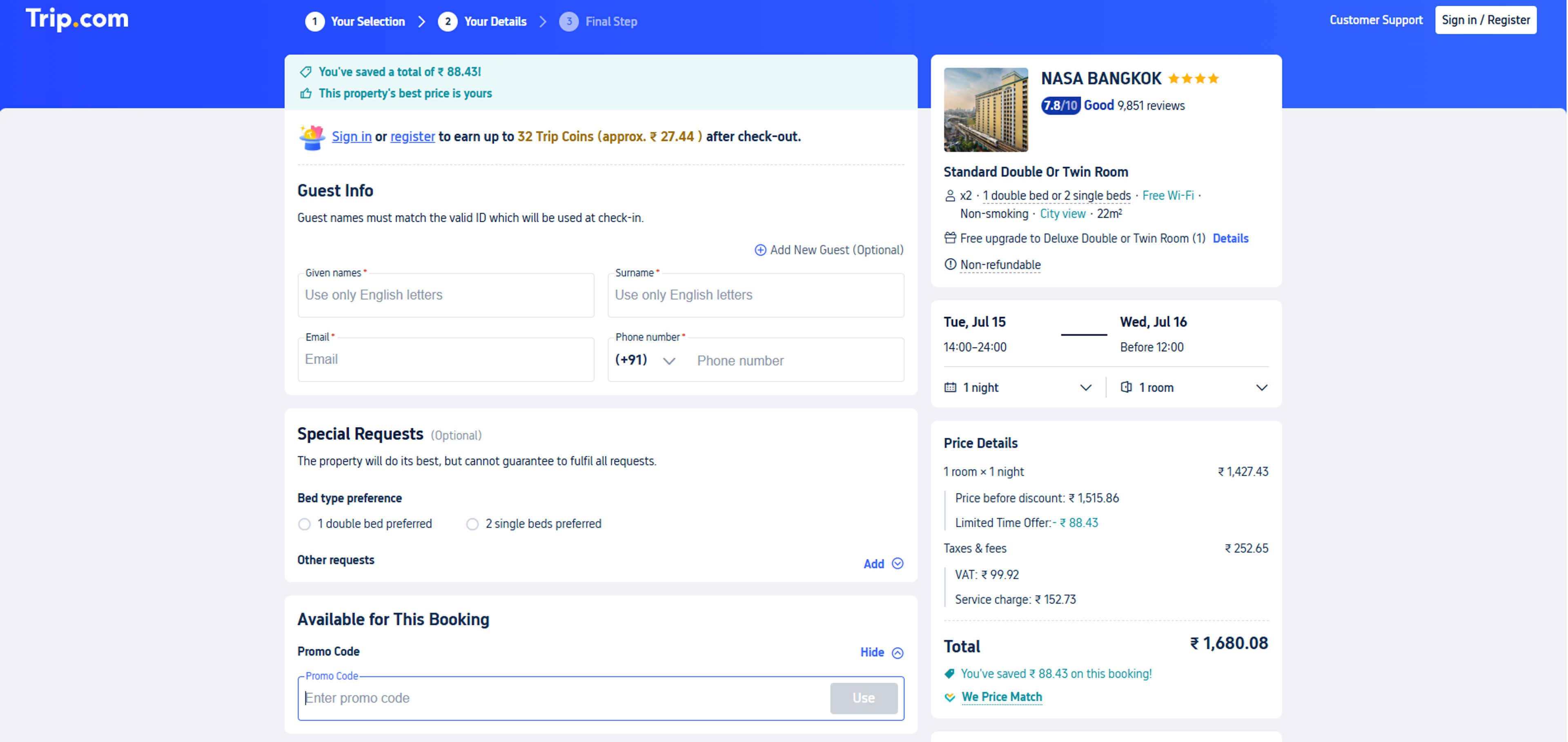Click the Service charge: ₹ 152.73 text
Viewport: 1568px width, 742px height.
pos(1015,599)
